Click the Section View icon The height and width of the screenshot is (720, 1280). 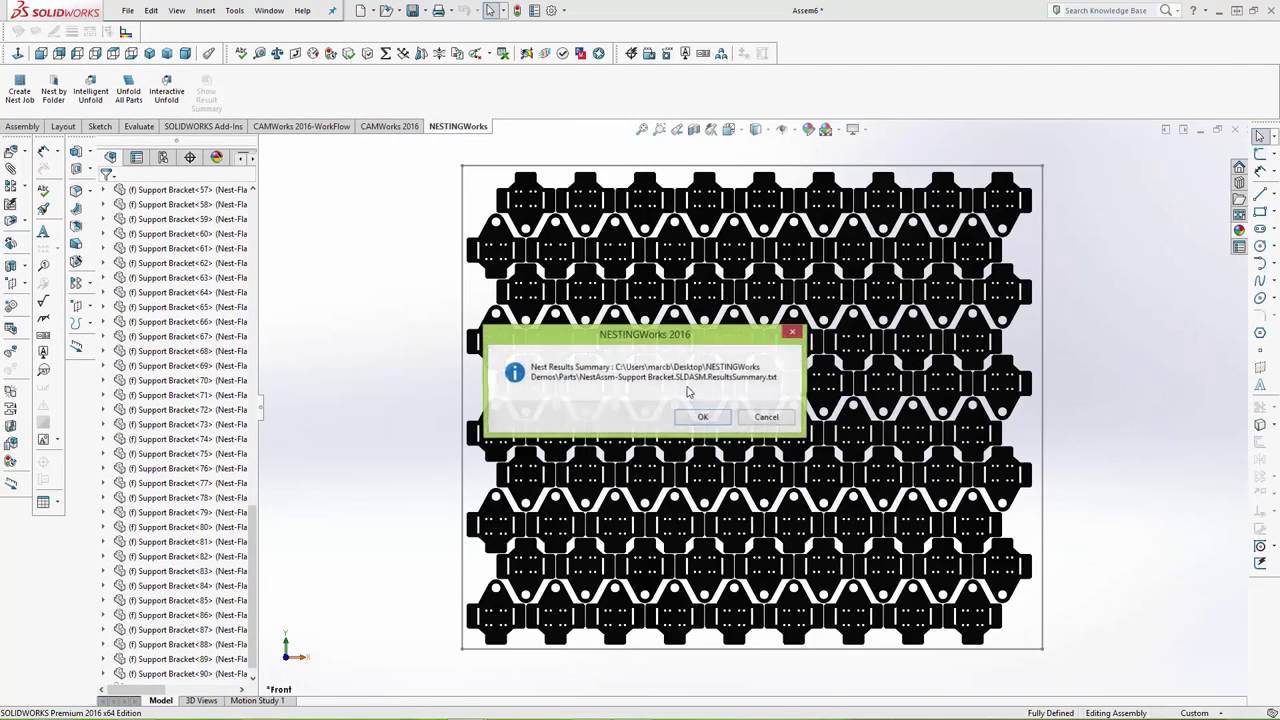(x=694, y=129)
